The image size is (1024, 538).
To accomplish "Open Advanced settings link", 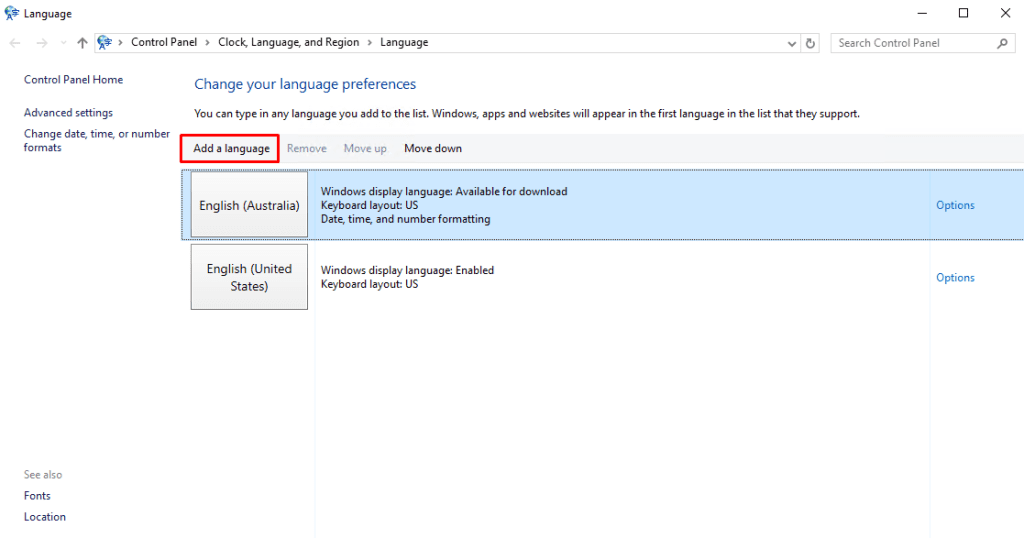I will pos(68,113).
